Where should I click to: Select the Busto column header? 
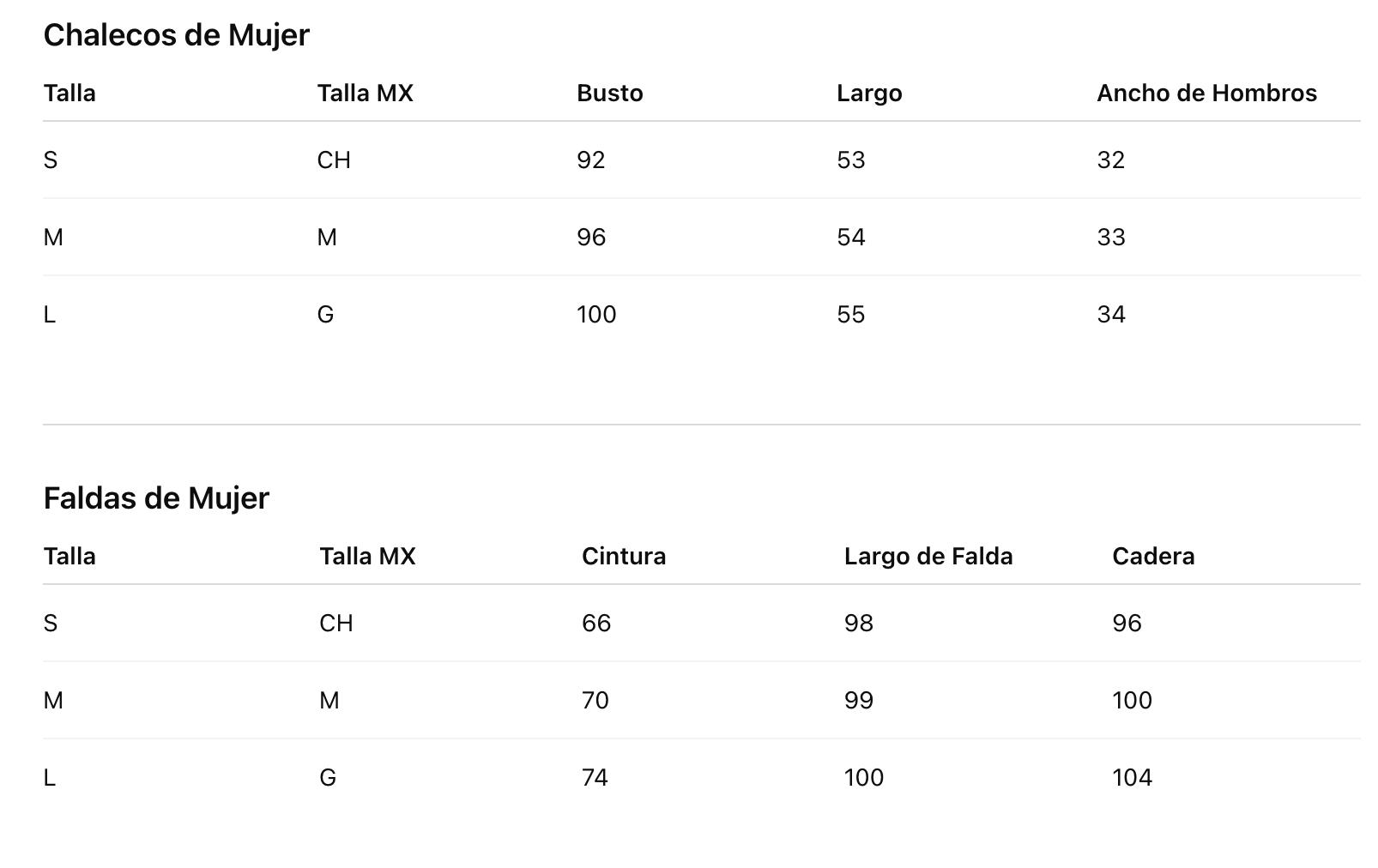coord(610,93)
